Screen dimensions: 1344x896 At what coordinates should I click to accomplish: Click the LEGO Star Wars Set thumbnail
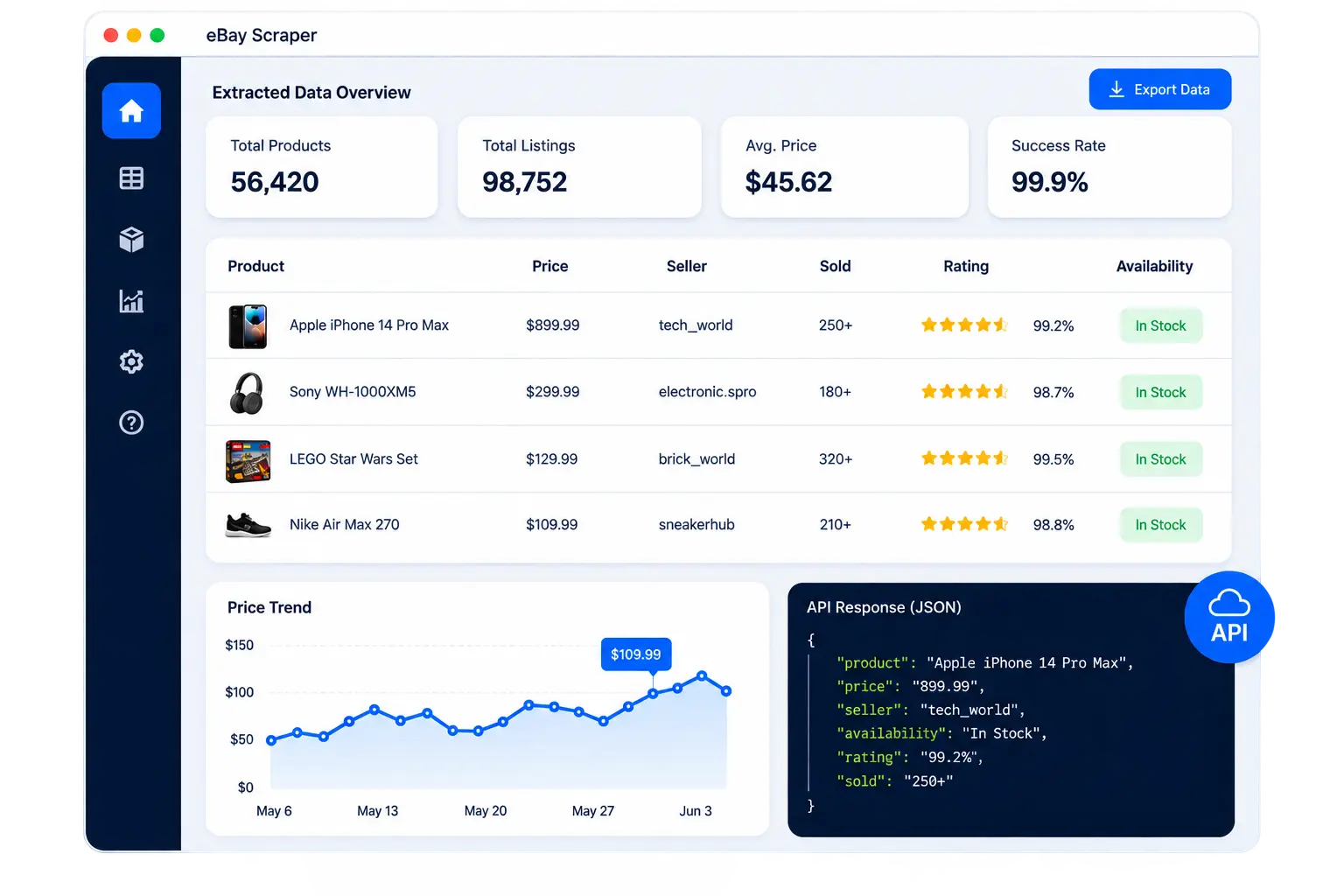pos(248,461)
